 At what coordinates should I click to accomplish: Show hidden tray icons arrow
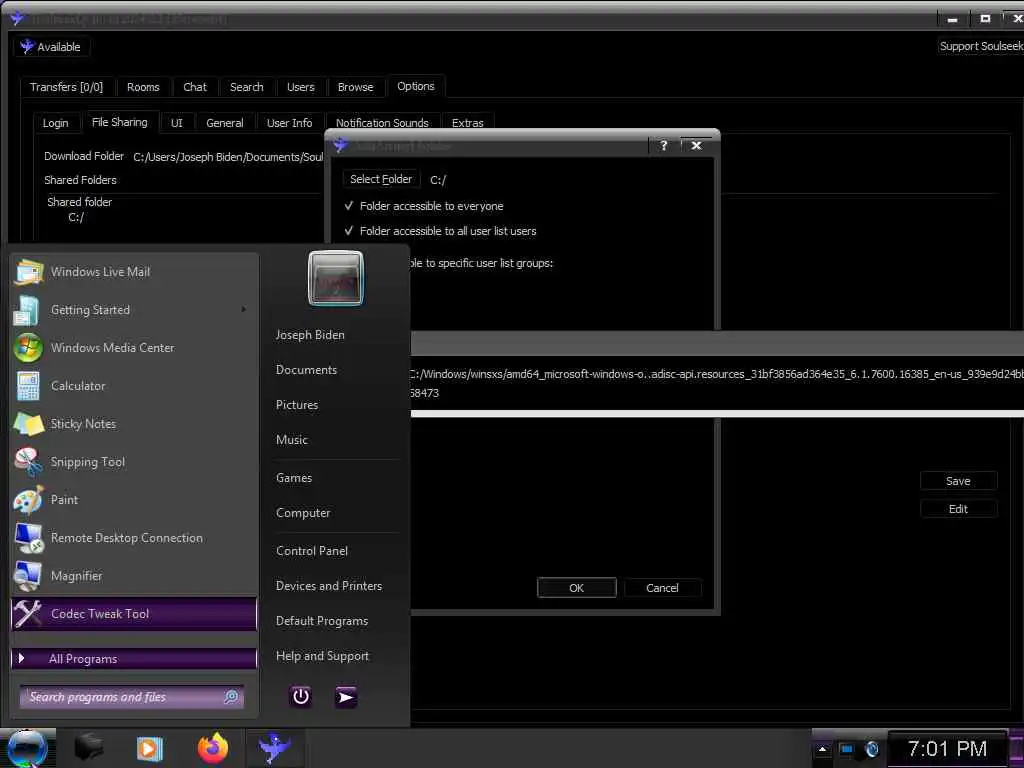822,749
